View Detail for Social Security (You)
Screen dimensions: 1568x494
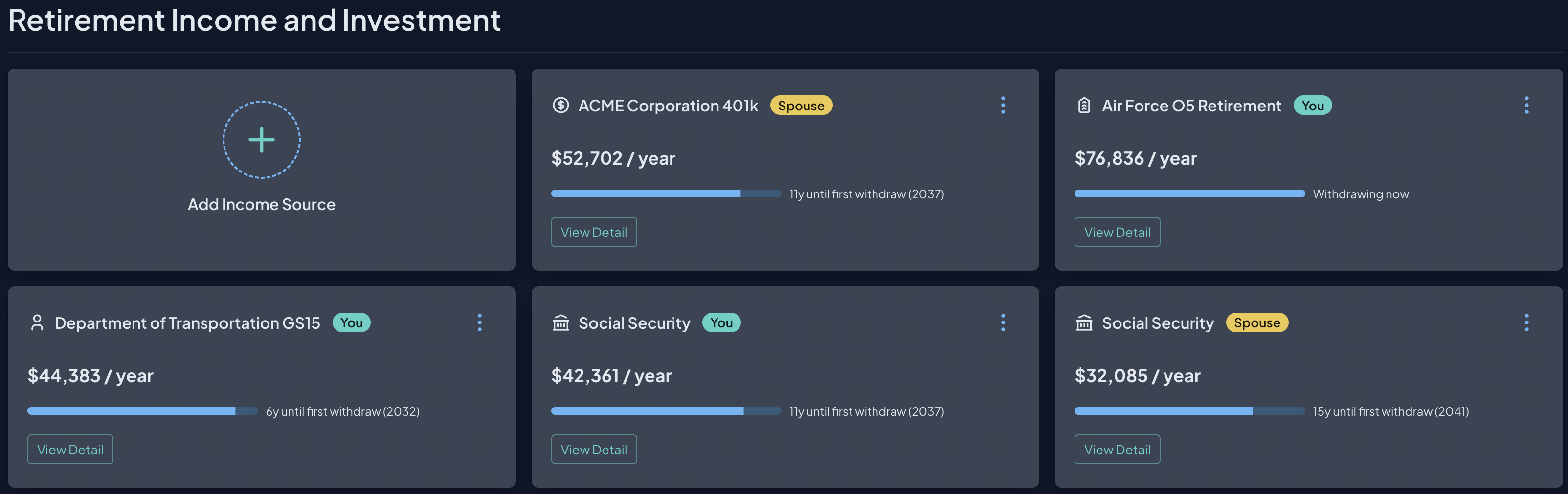594,449
